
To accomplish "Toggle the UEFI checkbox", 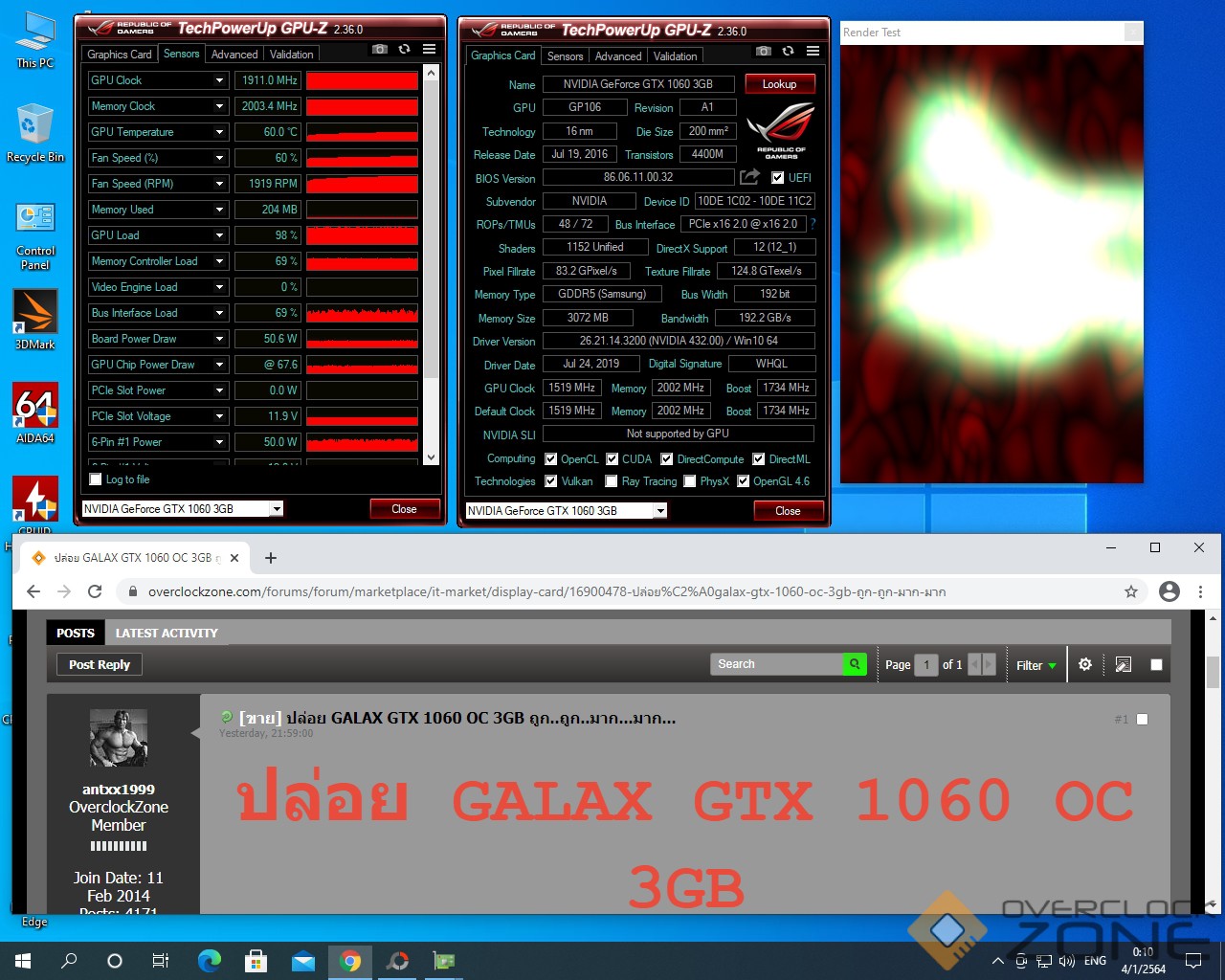I will [777, 178].
